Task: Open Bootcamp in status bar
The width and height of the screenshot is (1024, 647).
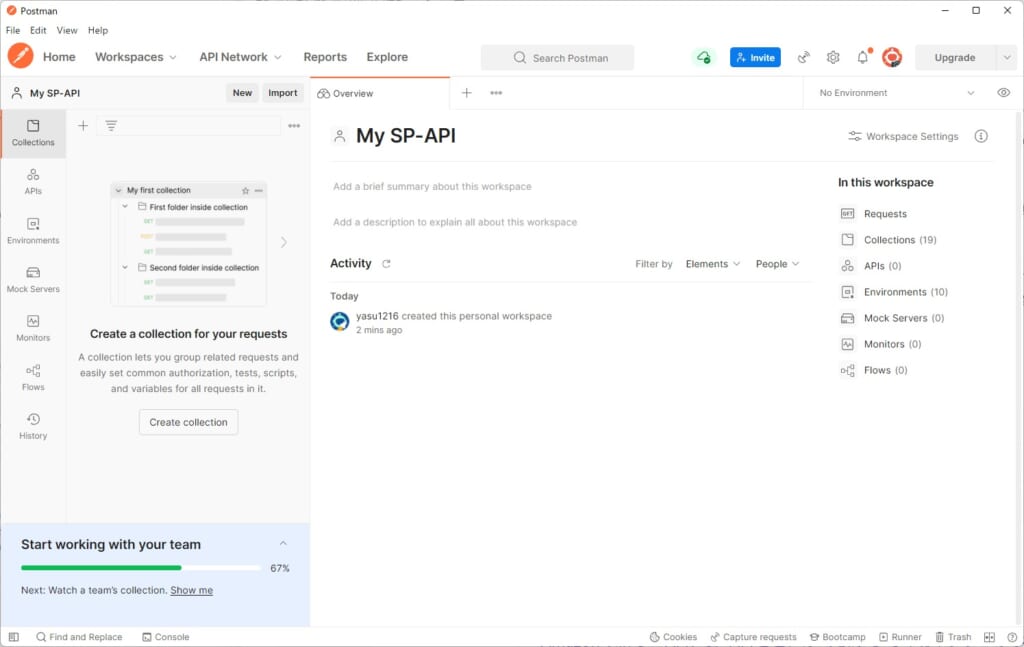Action: (838, 637)
